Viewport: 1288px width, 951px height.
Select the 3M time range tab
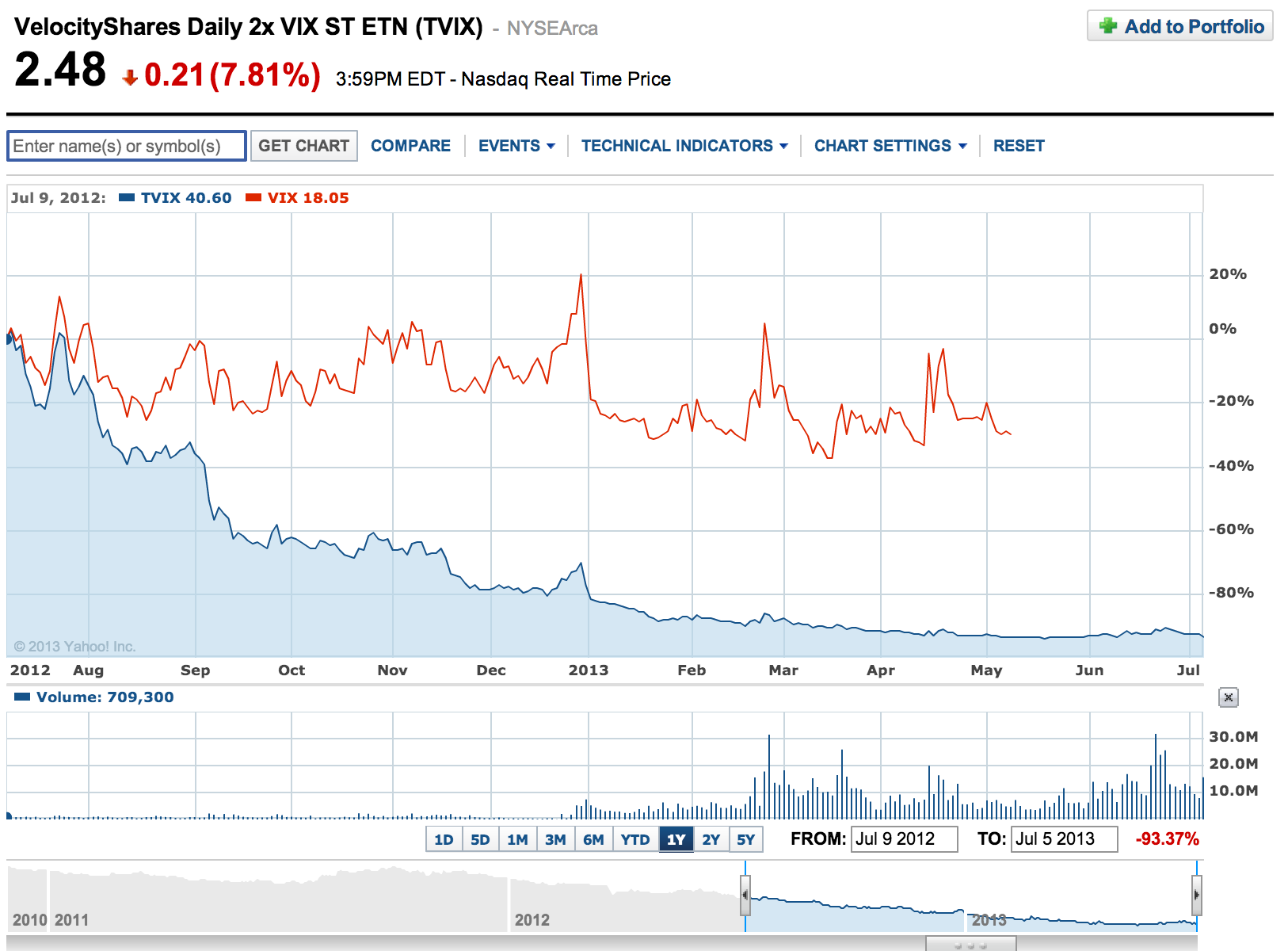[x=555, y=839]
